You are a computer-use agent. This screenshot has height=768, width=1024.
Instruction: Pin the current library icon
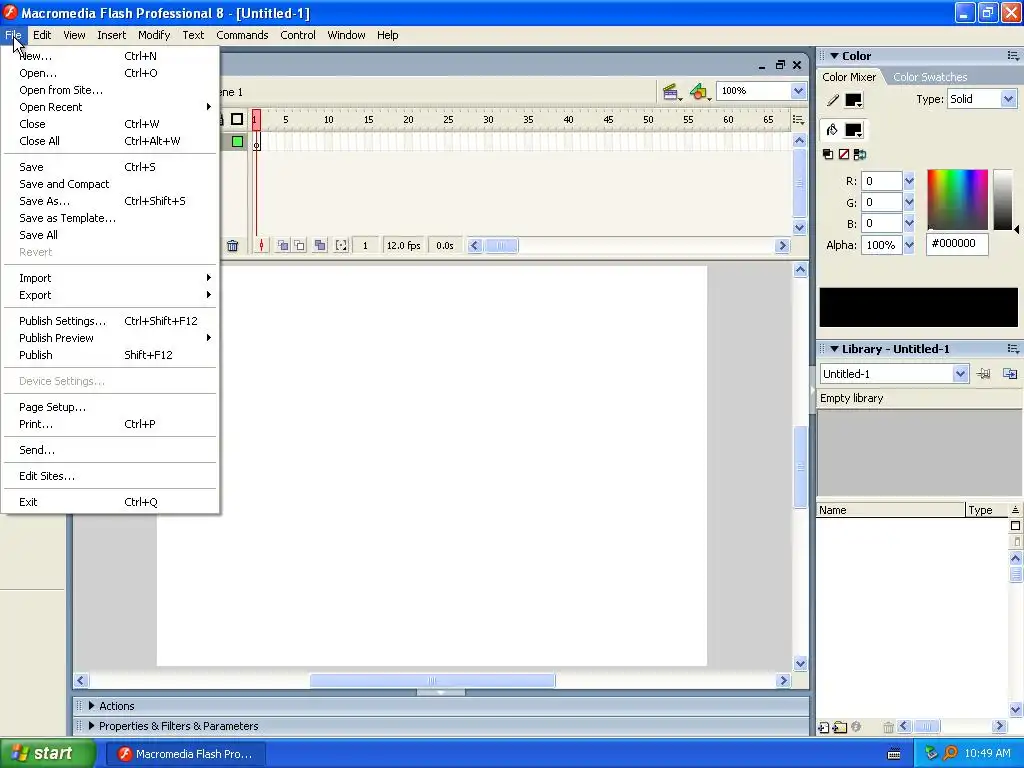[x=984, y=374]
